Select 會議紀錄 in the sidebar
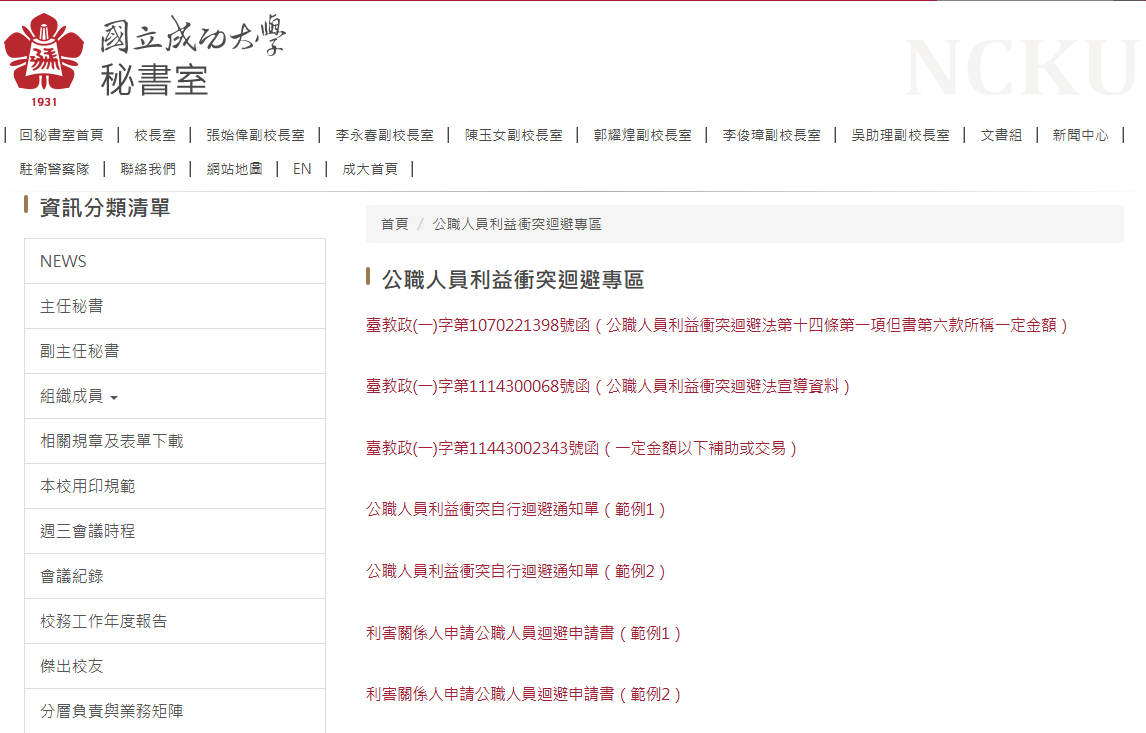1146x733 pixels. 71,576
